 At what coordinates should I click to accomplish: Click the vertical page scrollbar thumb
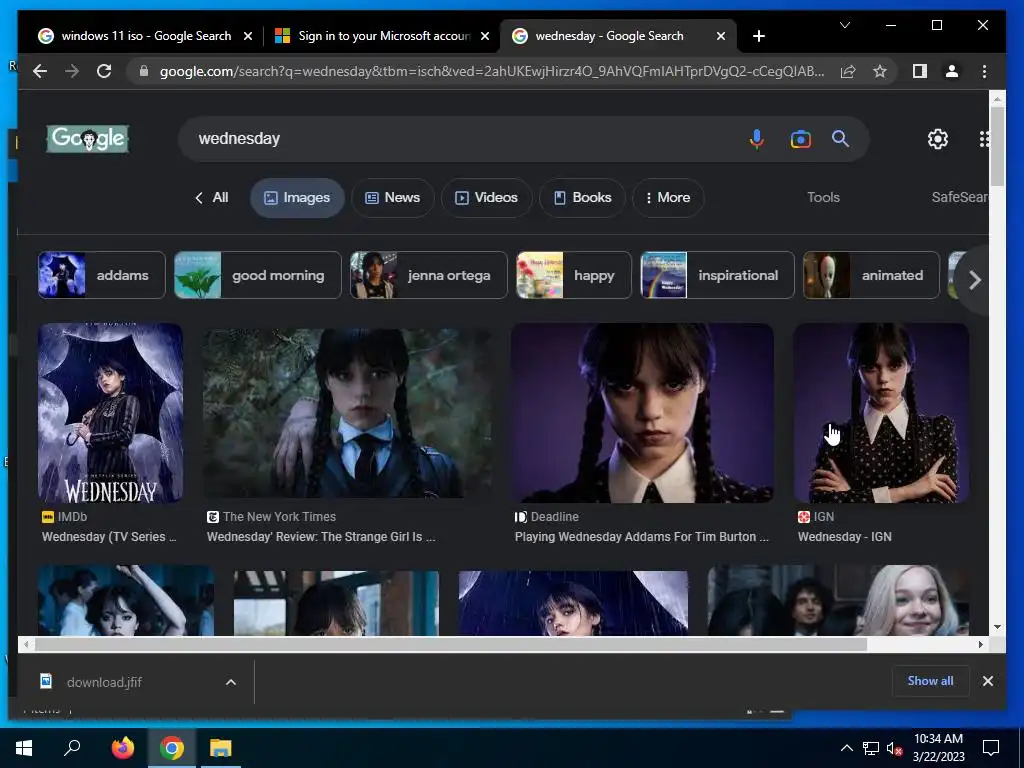(997, 146)
